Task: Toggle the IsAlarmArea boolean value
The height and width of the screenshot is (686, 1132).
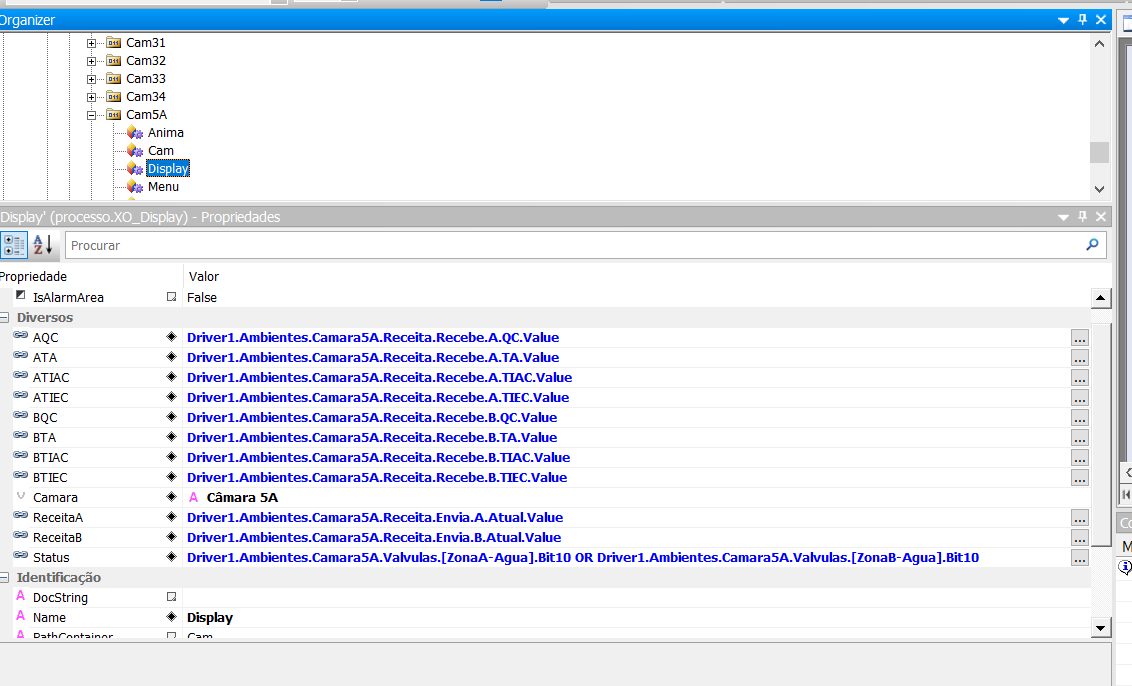Action: tap(201, 297)
